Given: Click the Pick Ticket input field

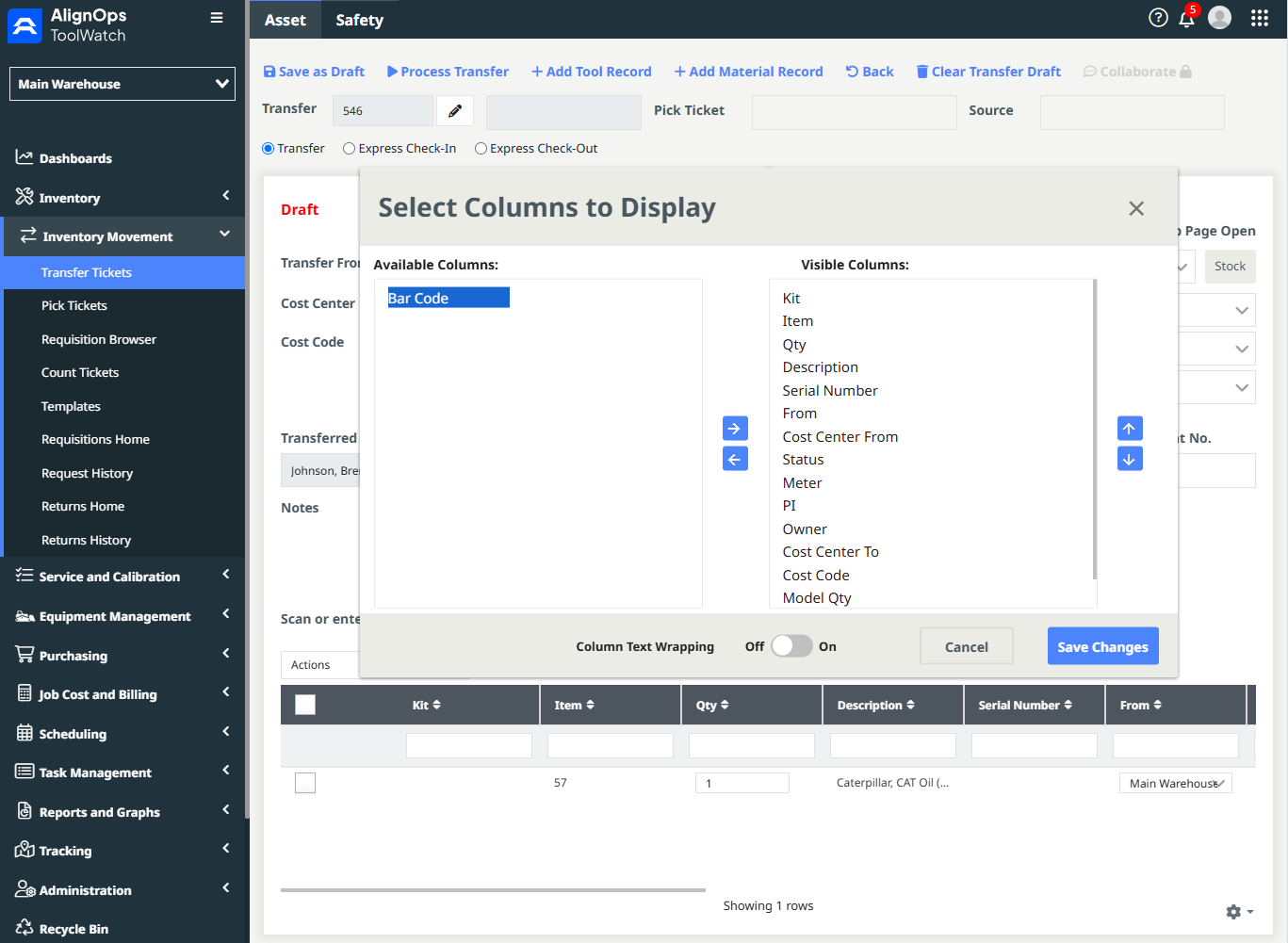Looking at the screenshot, I should (x=855, y=112).
